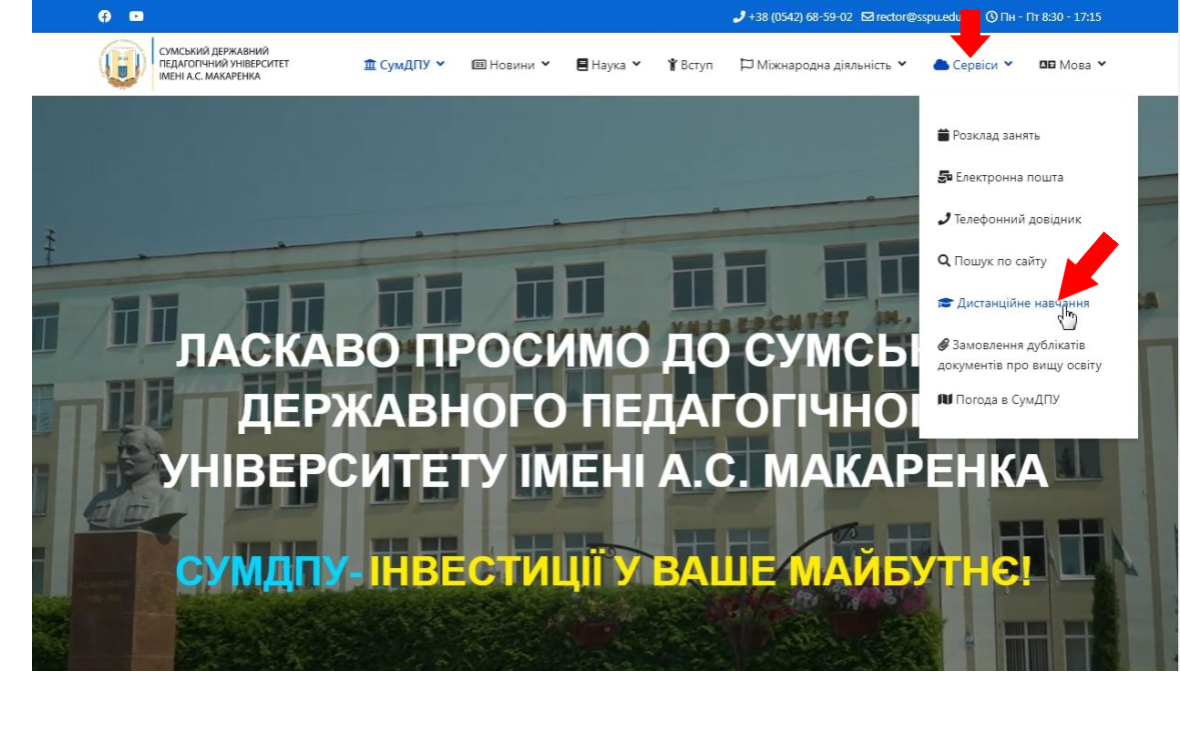Open the Новини menu
The image size is (1180, 736).
click(x=511, y=65)
